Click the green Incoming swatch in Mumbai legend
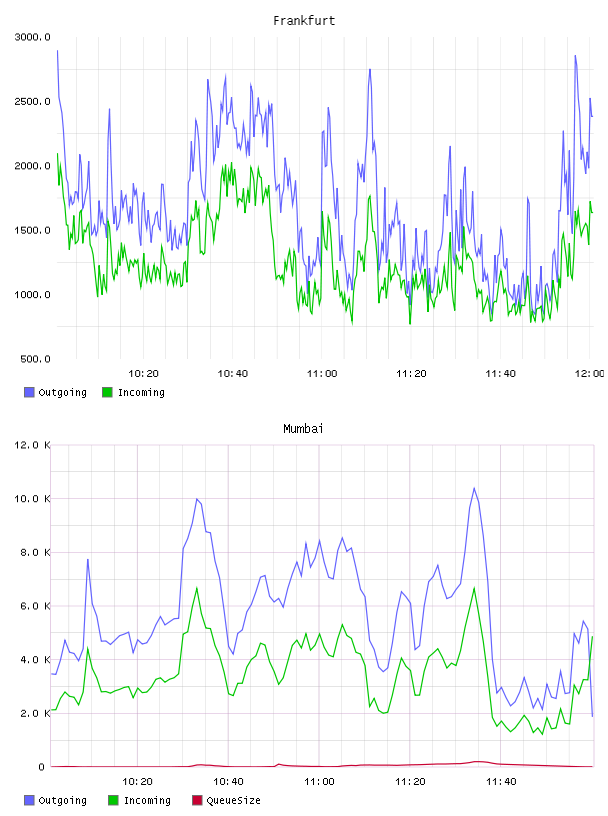 click(113, 800)
